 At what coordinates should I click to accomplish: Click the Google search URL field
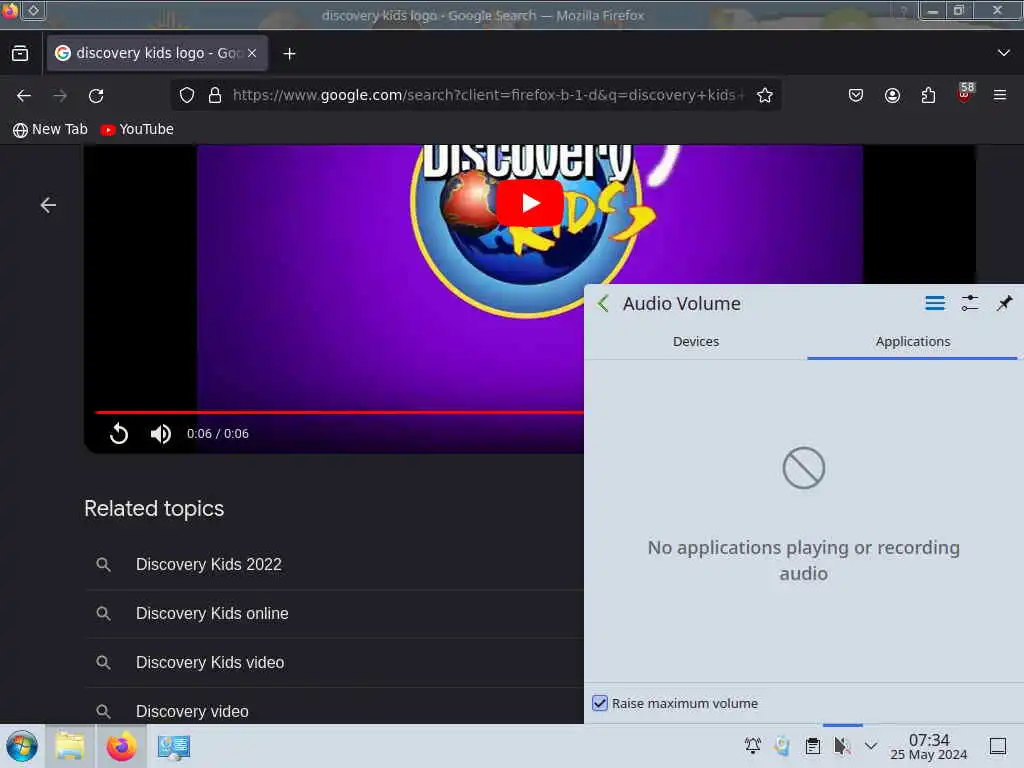click(x=488, y=95)
